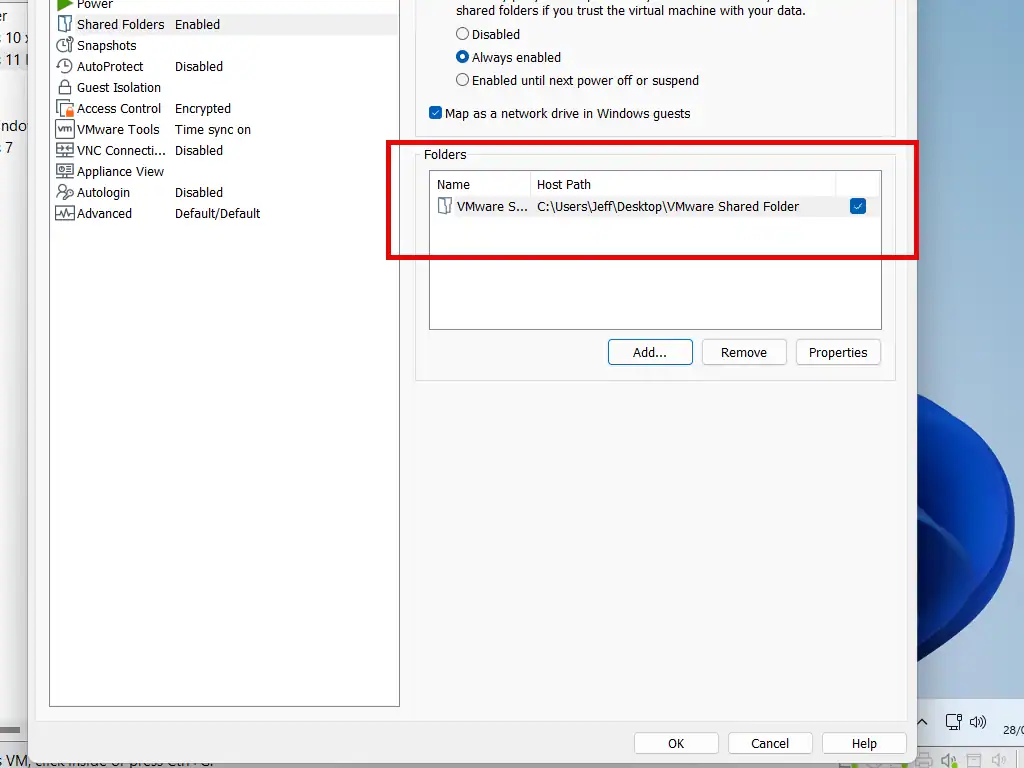Click the shared folder icon in Folders list
This screenshot has height=768, width=1024.
pos(445,206)
